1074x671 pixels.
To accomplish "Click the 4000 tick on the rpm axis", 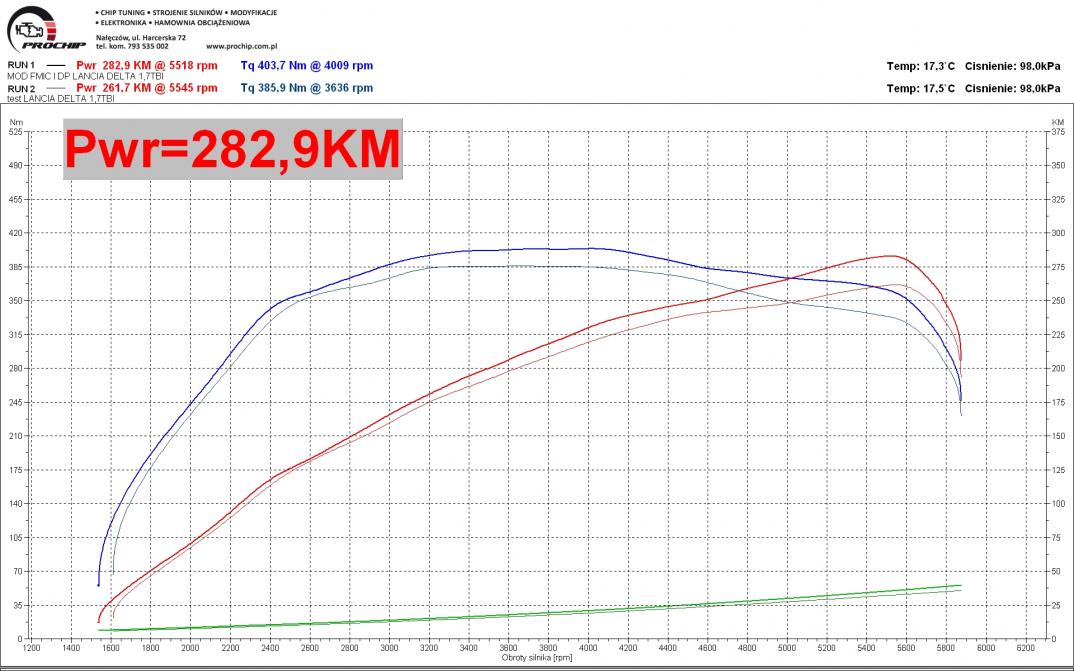I will point(588,647).
